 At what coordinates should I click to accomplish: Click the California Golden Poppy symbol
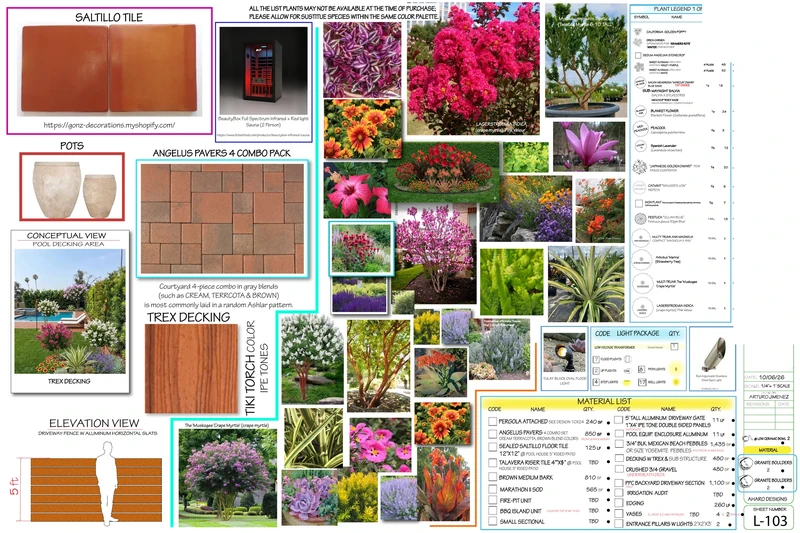pyautogui.click(x=638, y=32)
